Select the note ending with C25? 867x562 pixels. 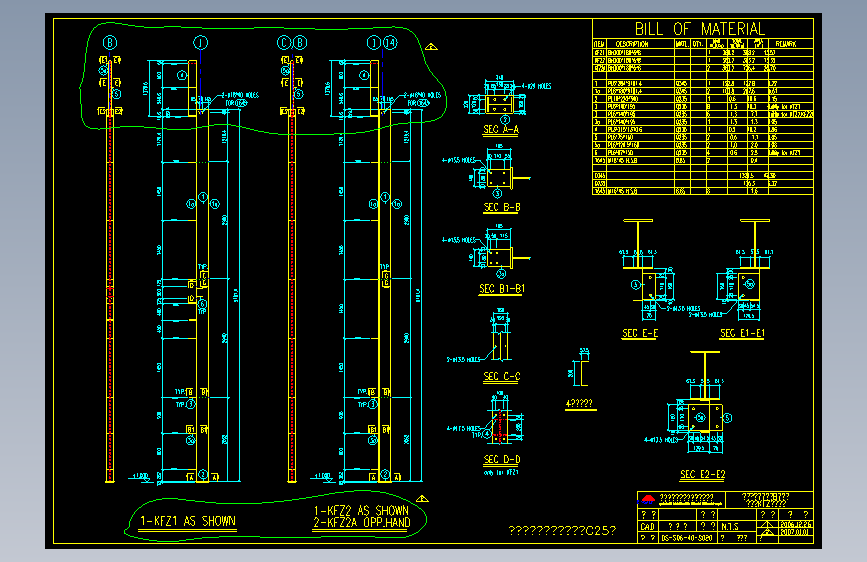pyautogui.click(x=562, y=531)
